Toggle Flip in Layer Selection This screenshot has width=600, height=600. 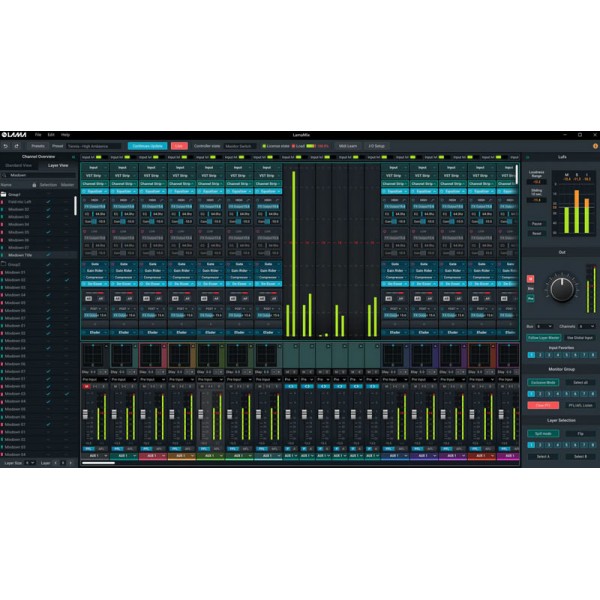click(580, 434)
